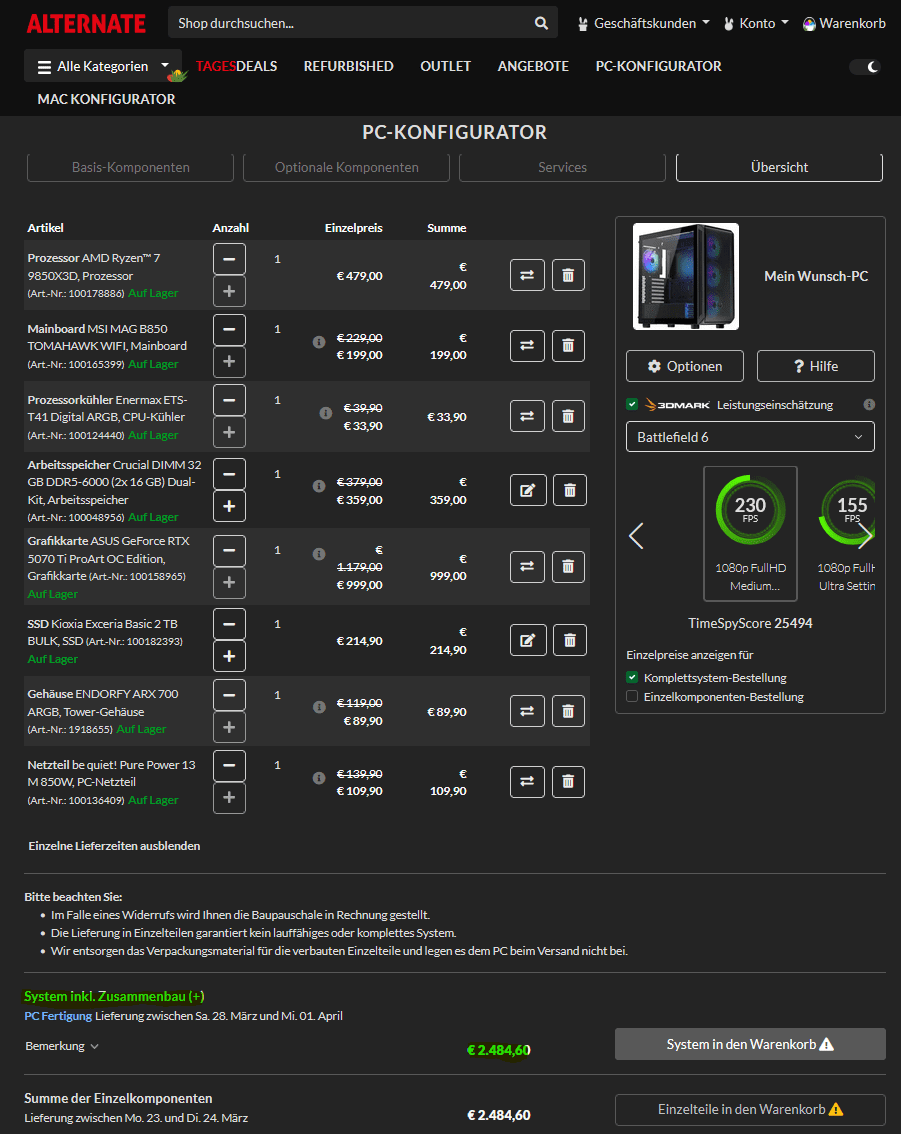Swap the MSI MAG B850 mainboard
Screen dimensions: 901x1134
click(527, 346)
